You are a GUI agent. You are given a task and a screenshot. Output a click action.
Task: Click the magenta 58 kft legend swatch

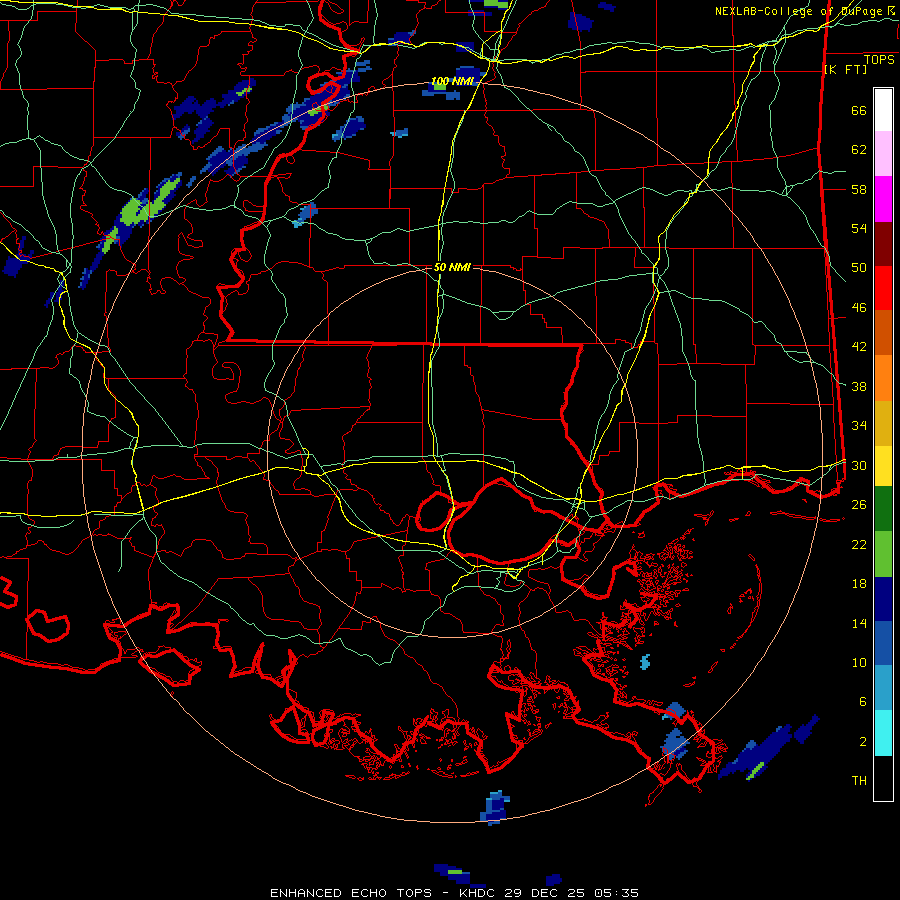883,199
